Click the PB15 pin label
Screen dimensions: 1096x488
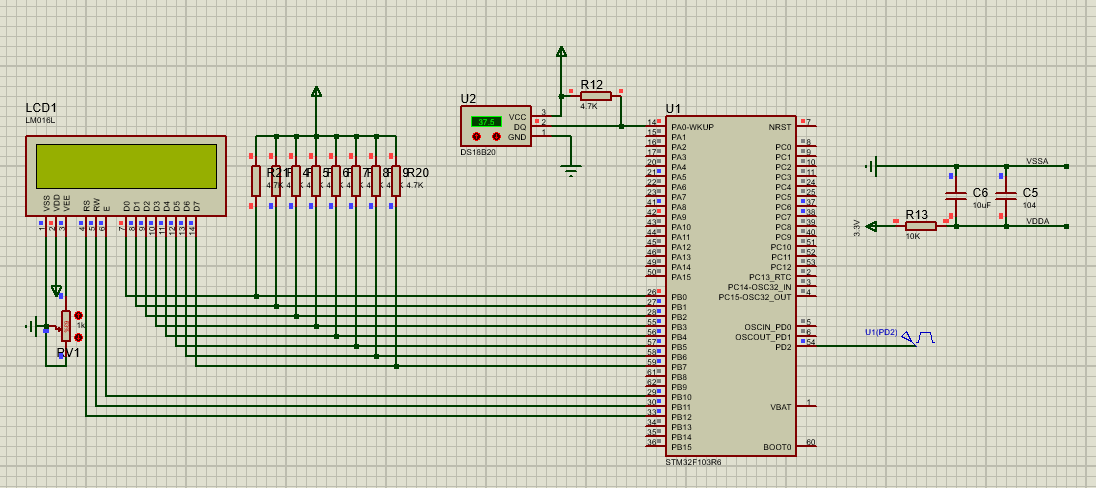(682, 447)
